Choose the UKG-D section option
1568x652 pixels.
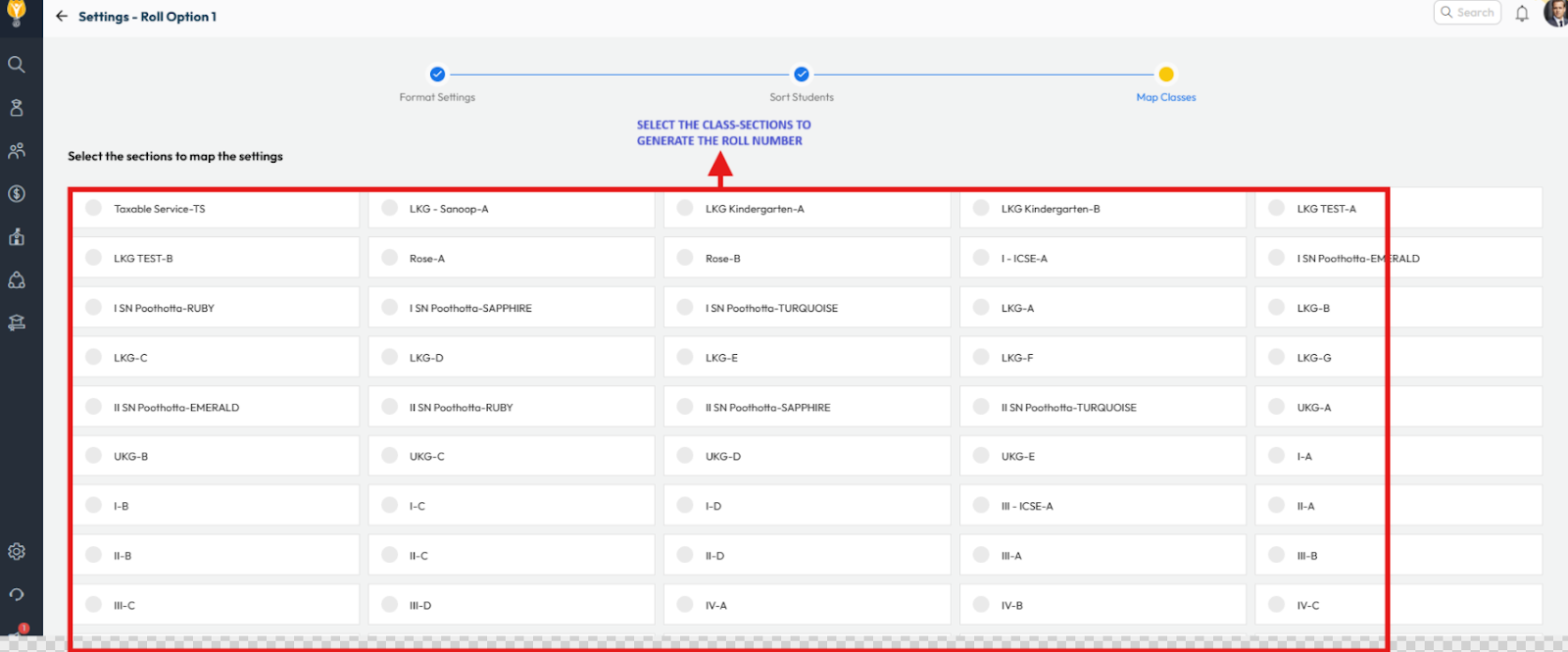click(686, 456)
